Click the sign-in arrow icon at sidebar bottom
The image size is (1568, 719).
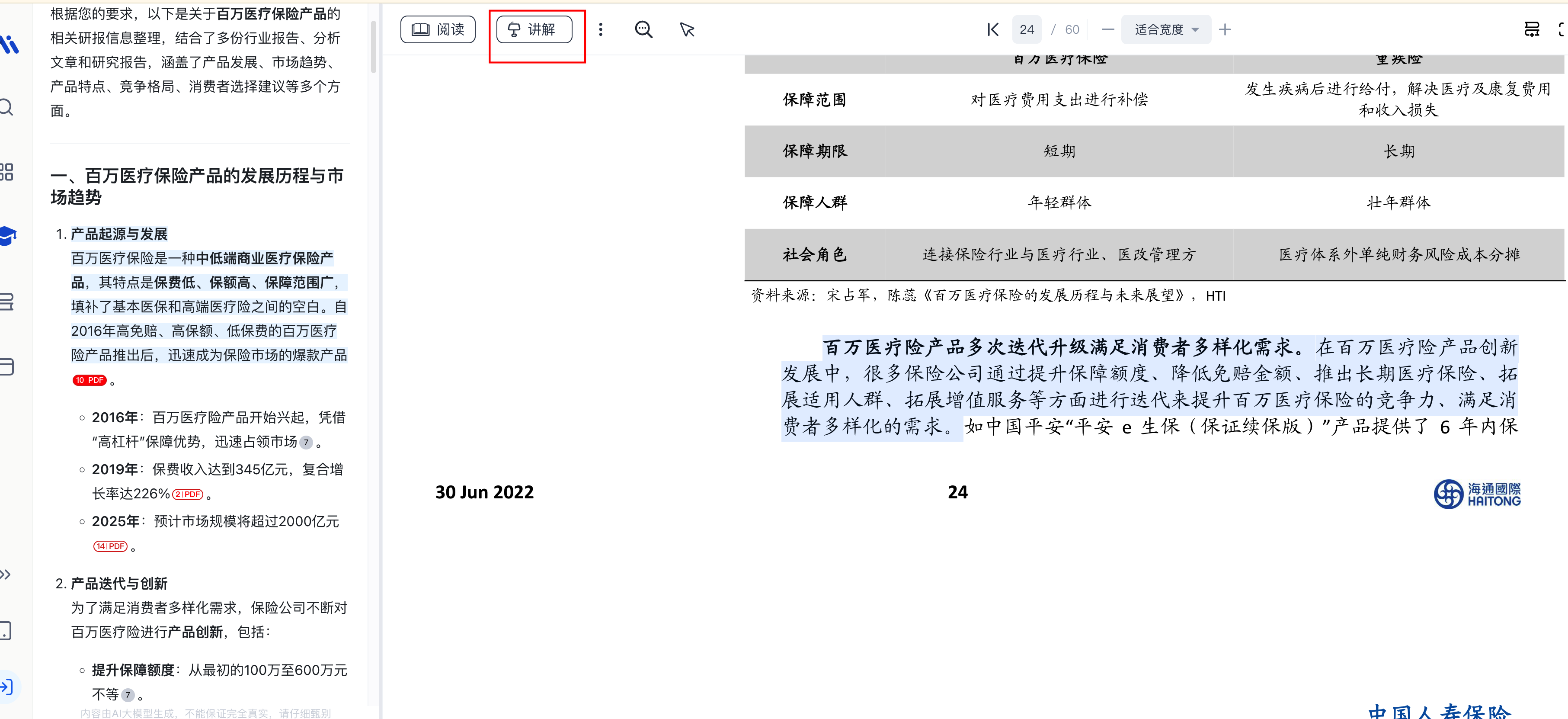(6, 687)
